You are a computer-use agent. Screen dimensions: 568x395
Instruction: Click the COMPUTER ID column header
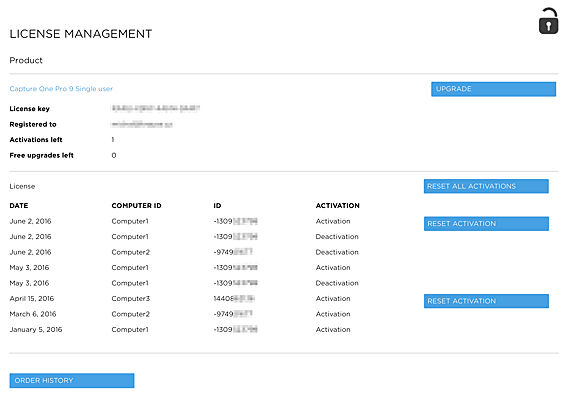136,206
